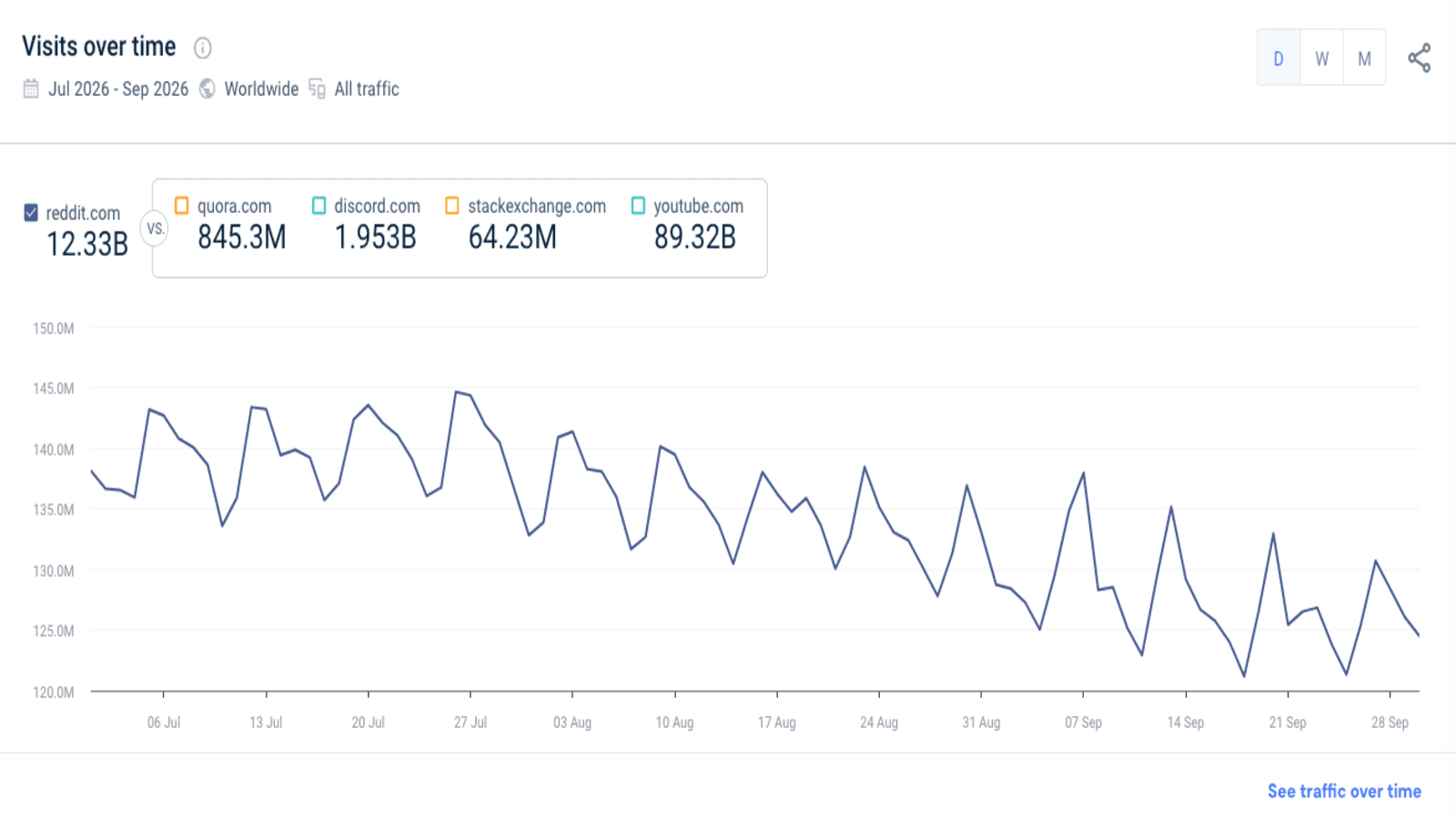Enable the quora.com checkbox
The image size is (1456, 819).
point(182,206)
